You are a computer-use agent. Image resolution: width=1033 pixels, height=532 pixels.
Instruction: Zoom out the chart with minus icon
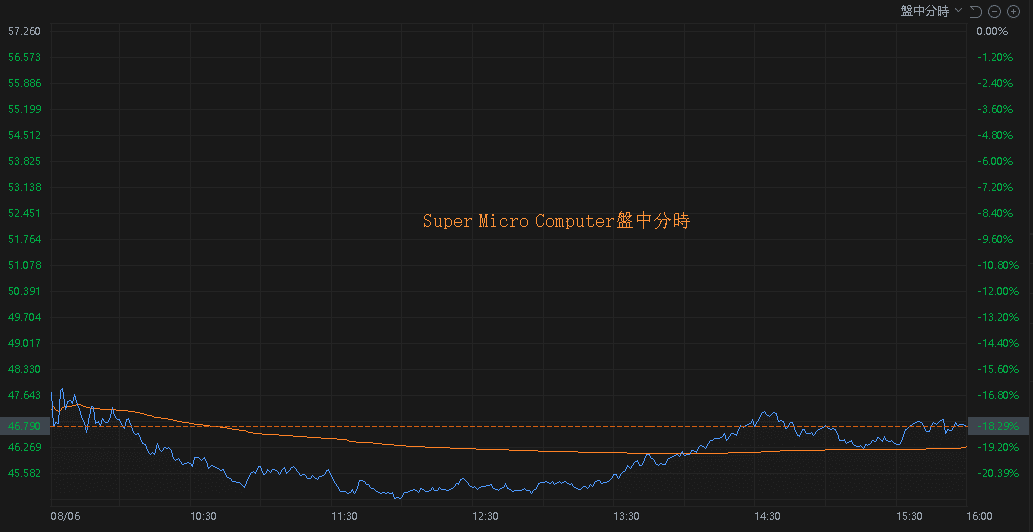(995, 11)
